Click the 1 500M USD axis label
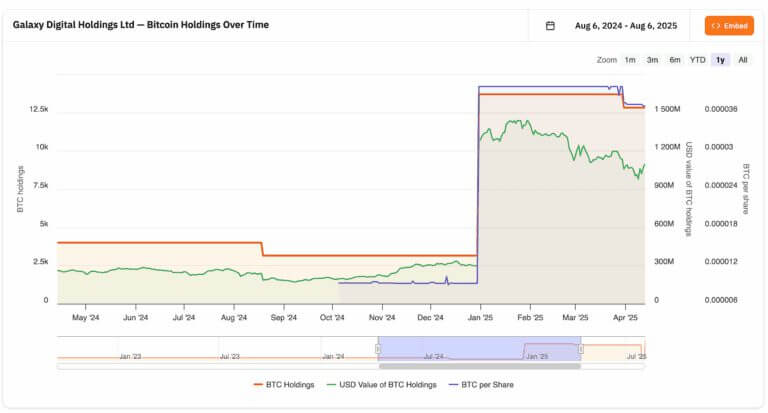The height and width of the screenshot is (413, 768). 667,109
